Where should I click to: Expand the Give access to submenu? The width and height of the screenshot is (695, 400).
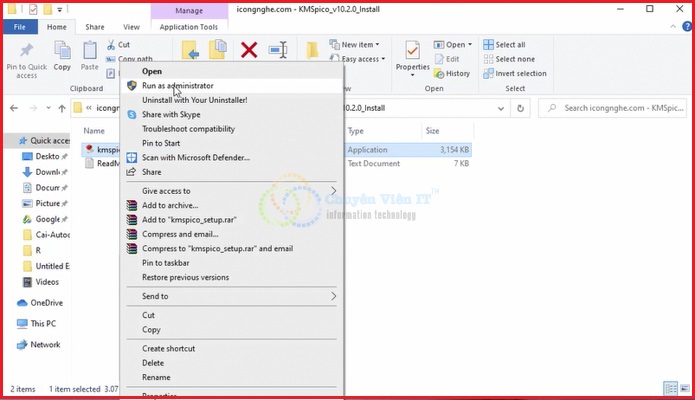(x=333, y=191)
